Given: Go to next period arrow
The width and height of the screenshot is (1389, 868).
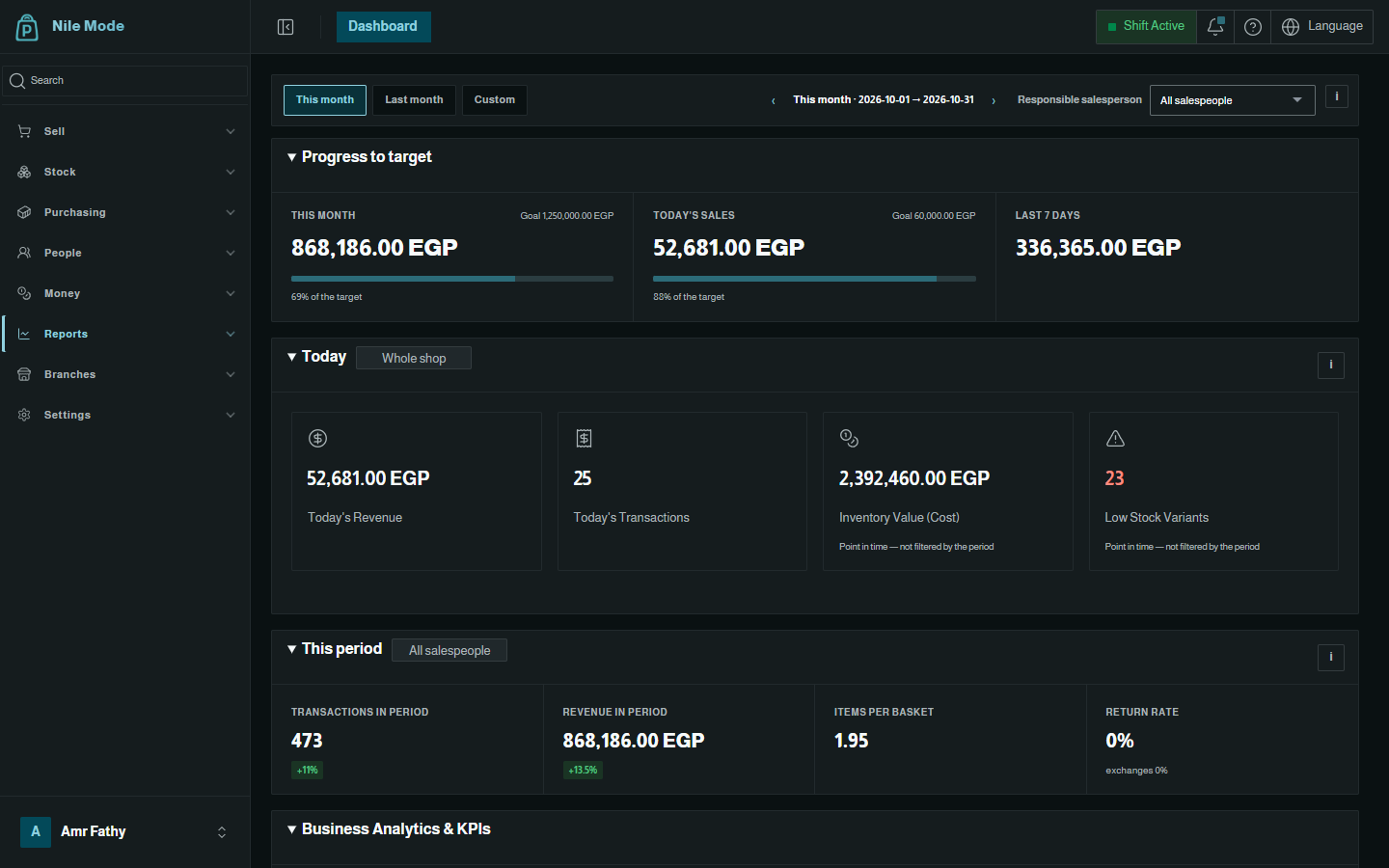Looking at the screenshot, I should coord(994,100).
